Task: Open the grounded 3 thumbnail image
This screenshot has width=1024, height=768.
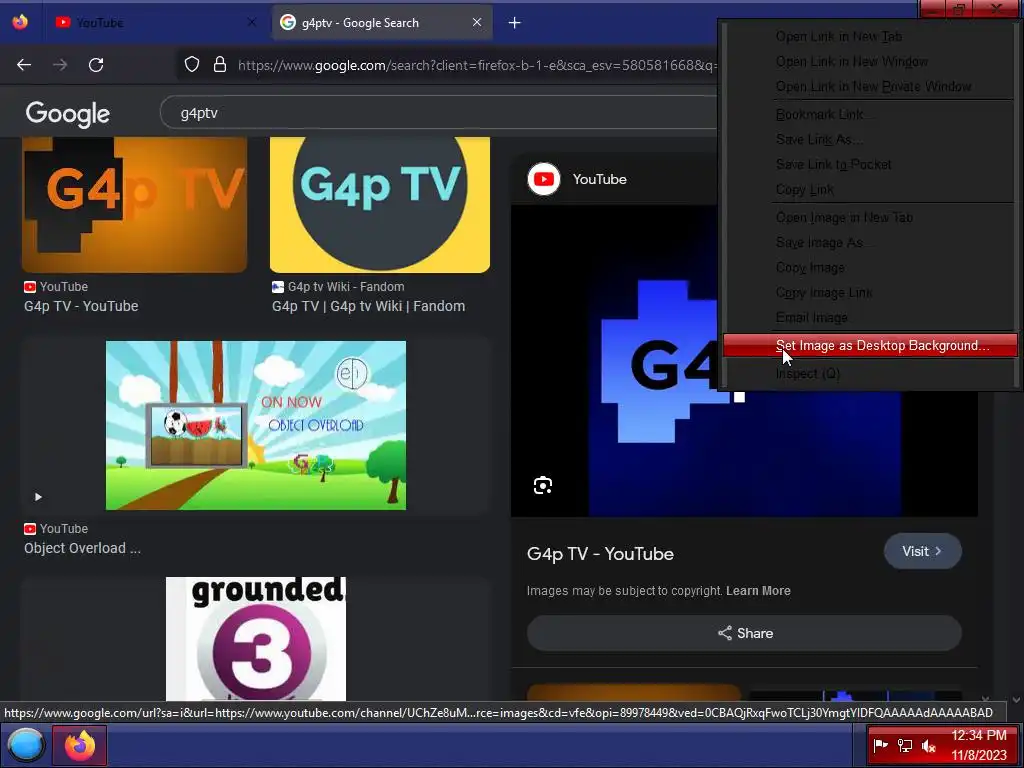Action: [256, 639]
